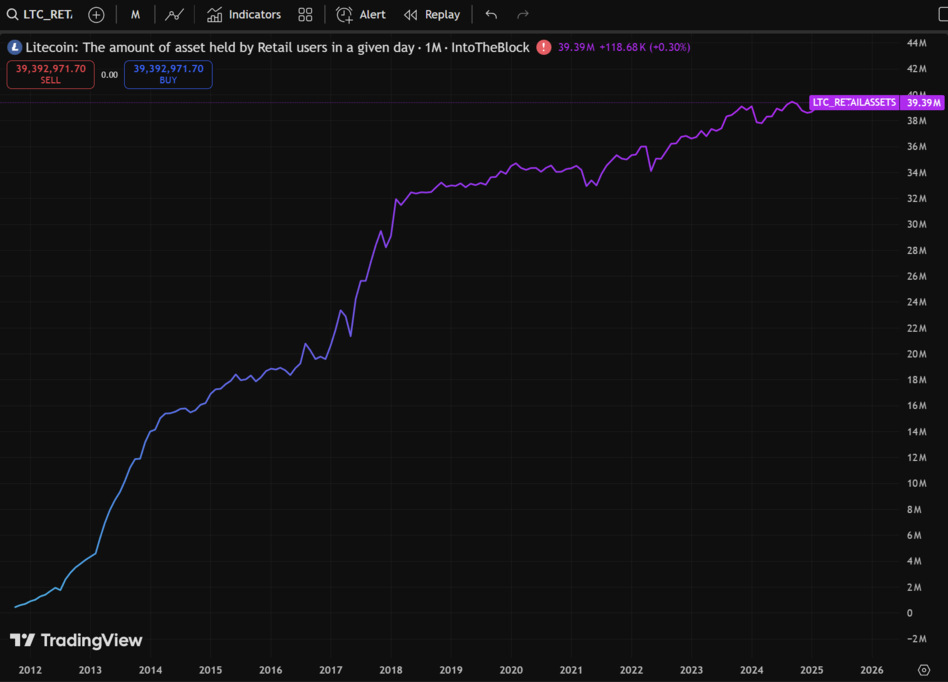The image size is (948, 682).
Task: Click the red data warning exclamation icon
Action: click(543, 47)
